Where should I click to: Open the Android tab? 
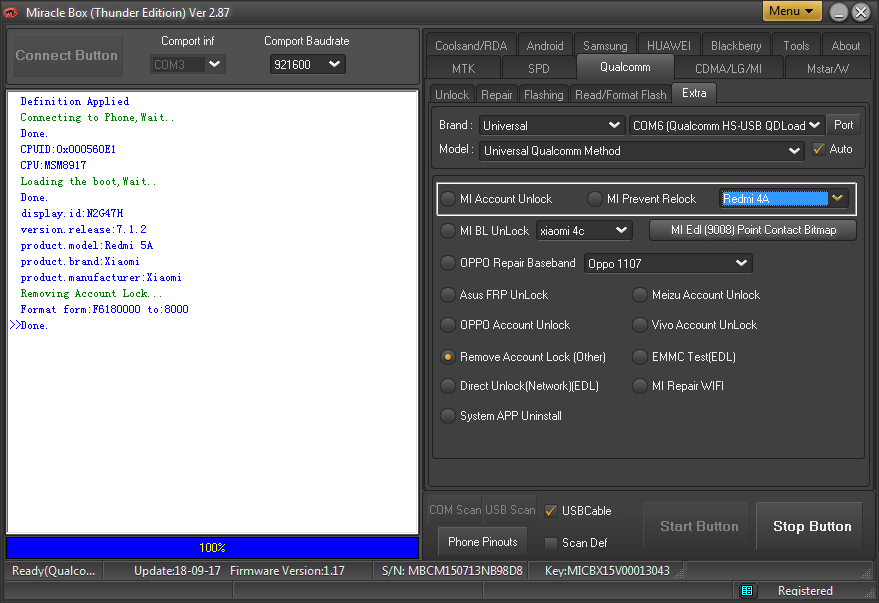pyautogui.click(x=545, y=45)
